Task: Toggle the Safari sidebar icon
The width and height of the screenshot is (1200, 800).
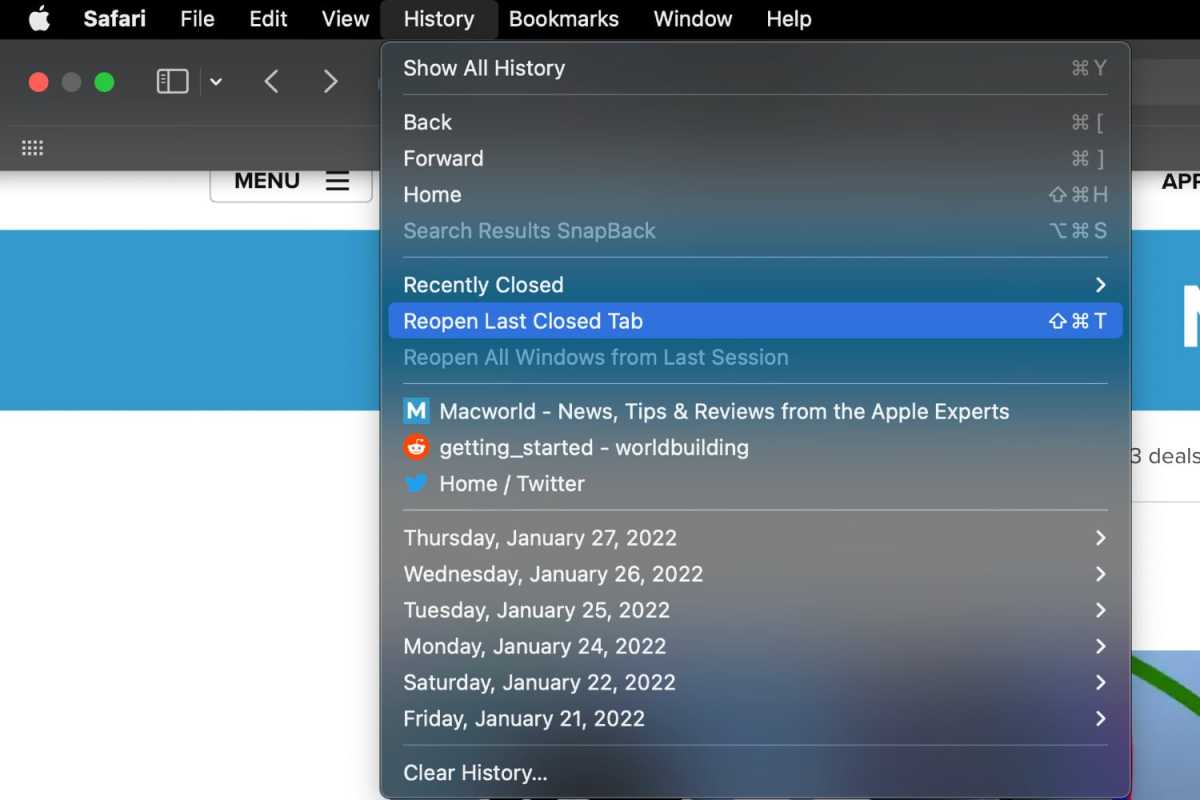Action: [x=173, y=82]
